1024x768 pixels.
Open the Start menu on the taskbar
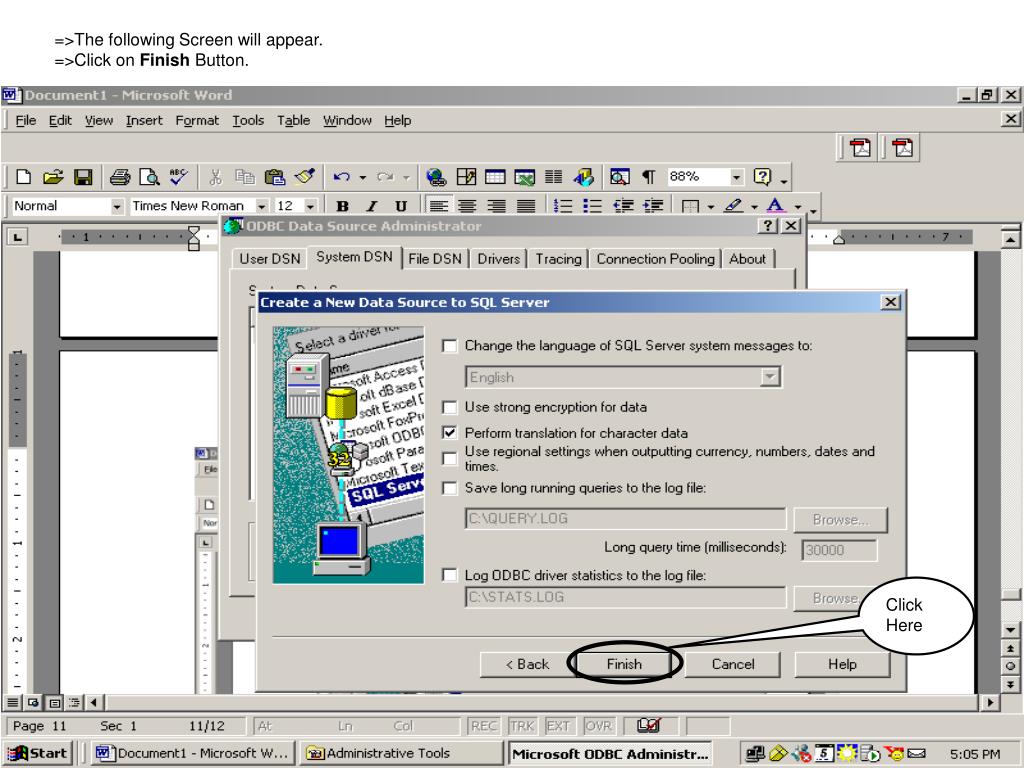pyautogui.click(x=38, y=753)
